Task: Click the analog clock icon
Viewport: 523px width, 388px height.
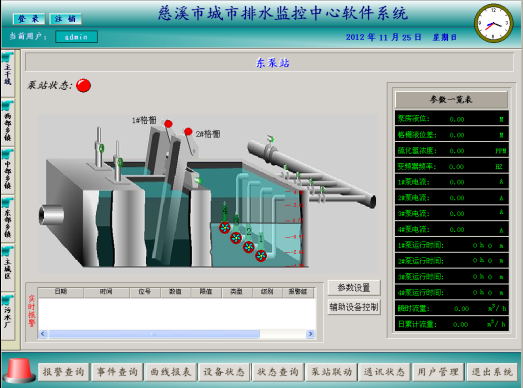Action: point(494,23)
